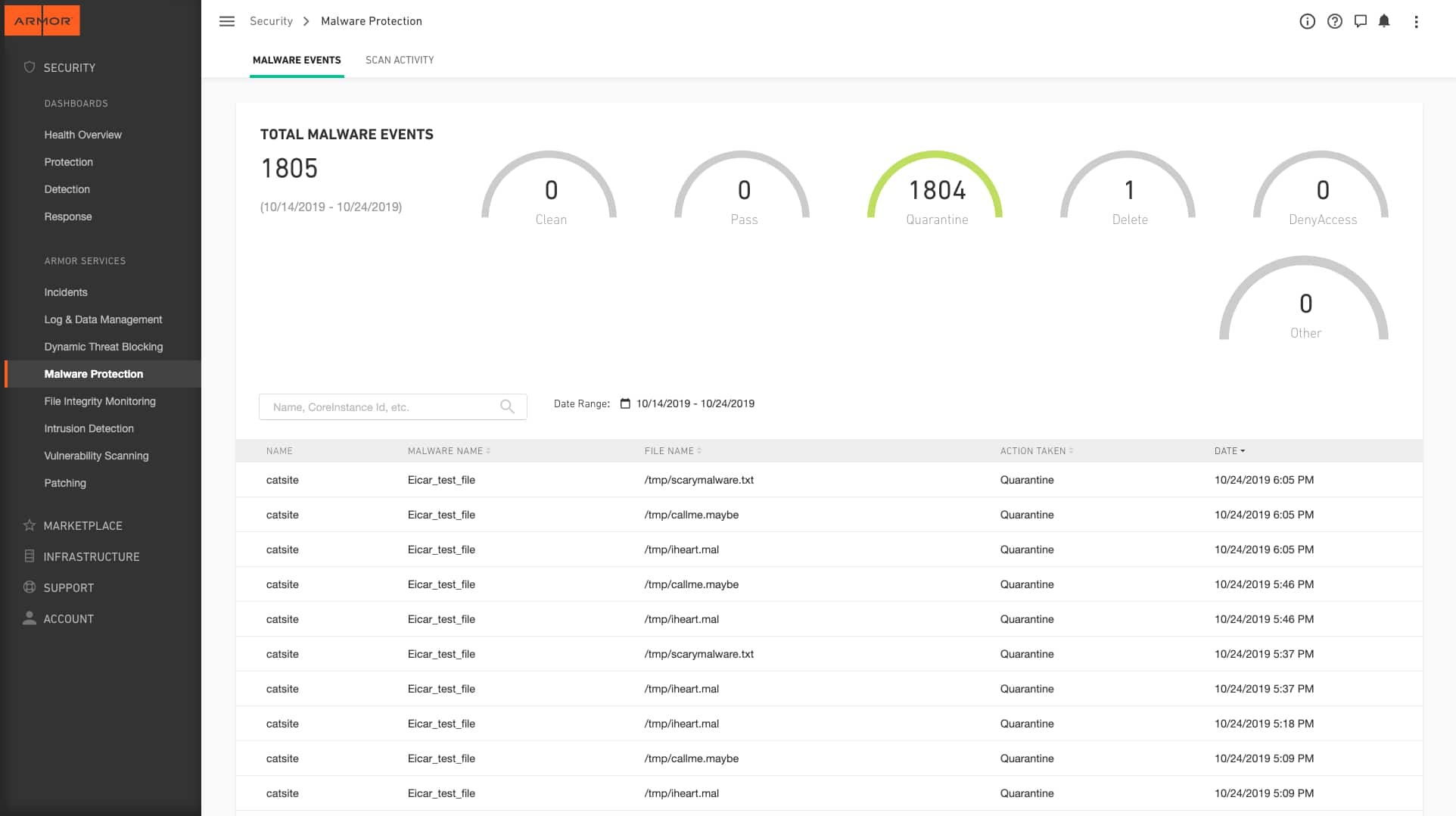Viewport: 1456px width, 816px height.
Task: Expand the Infrastructure sidebar section
Action: 92,556
